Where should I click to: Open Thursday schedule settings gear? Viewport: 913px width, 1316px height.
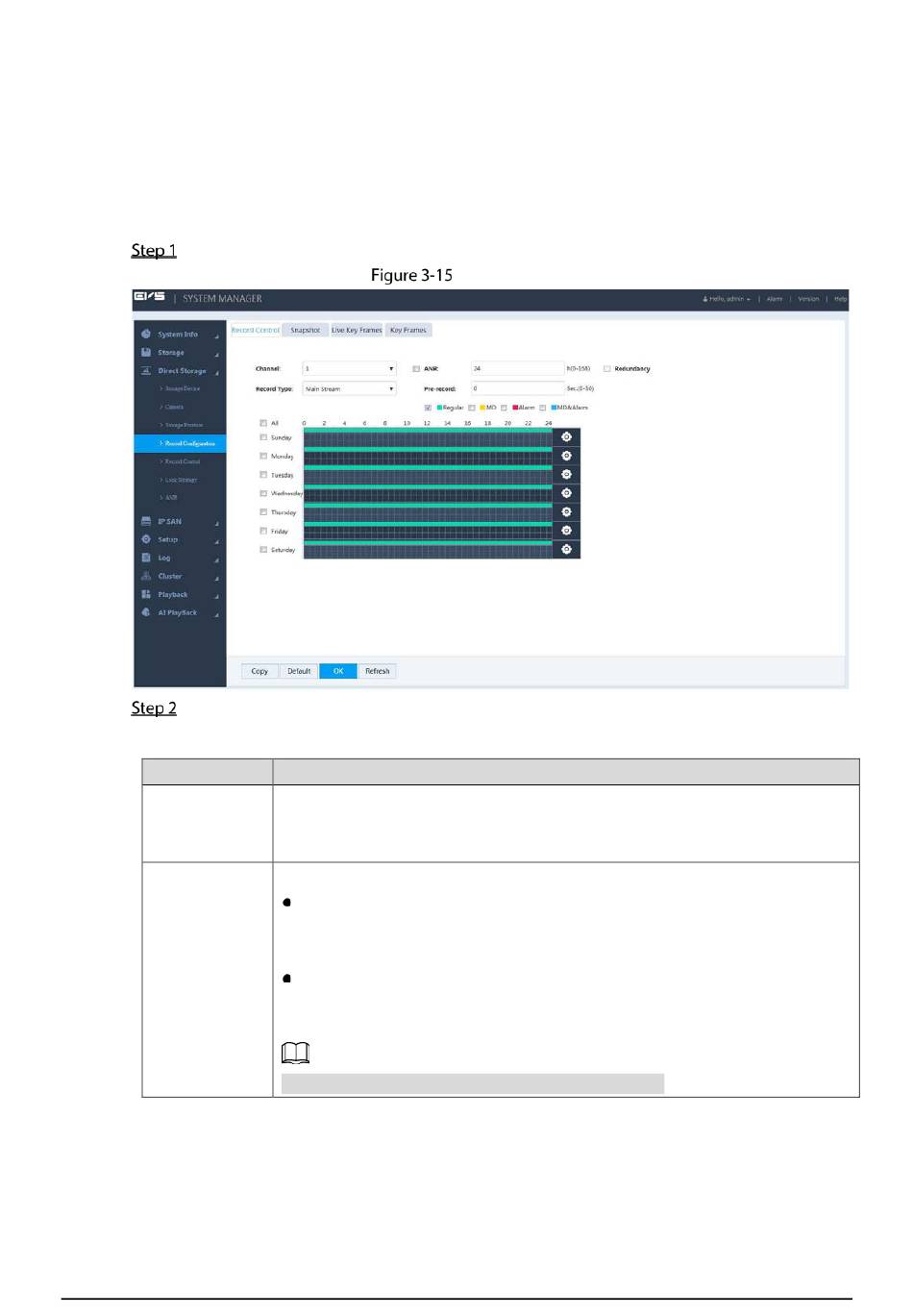(566, 512)
